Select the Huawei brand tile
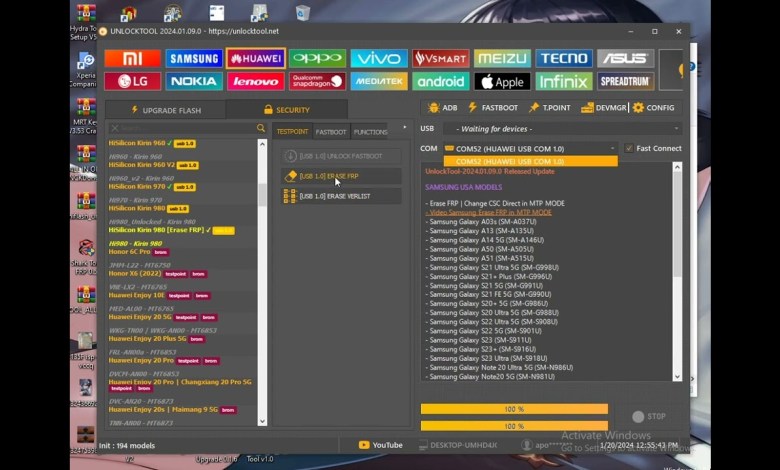 click(x=256, y=59)
